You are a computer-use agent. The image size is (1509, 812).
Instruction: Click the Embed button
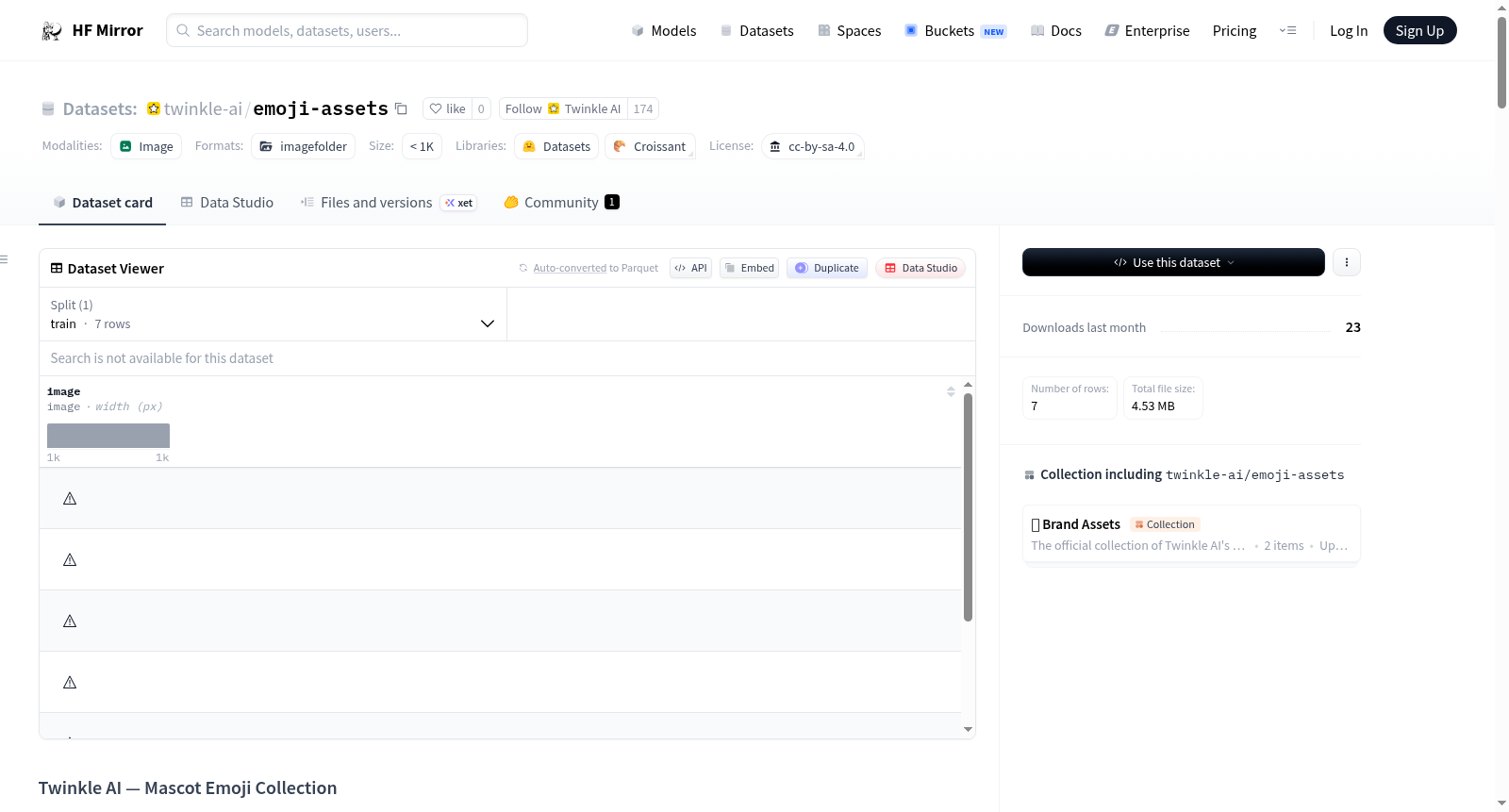point(750,268)
